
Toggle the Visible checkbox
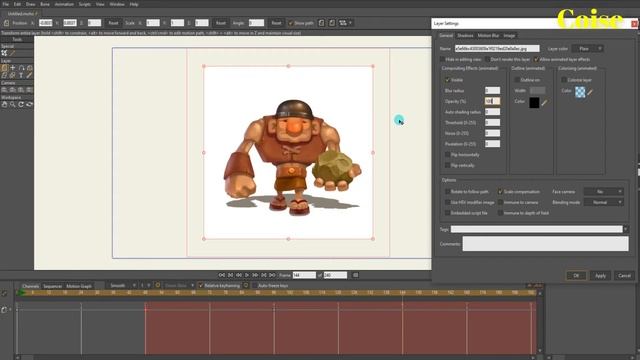pyautogui.click(x=447, y=80)
